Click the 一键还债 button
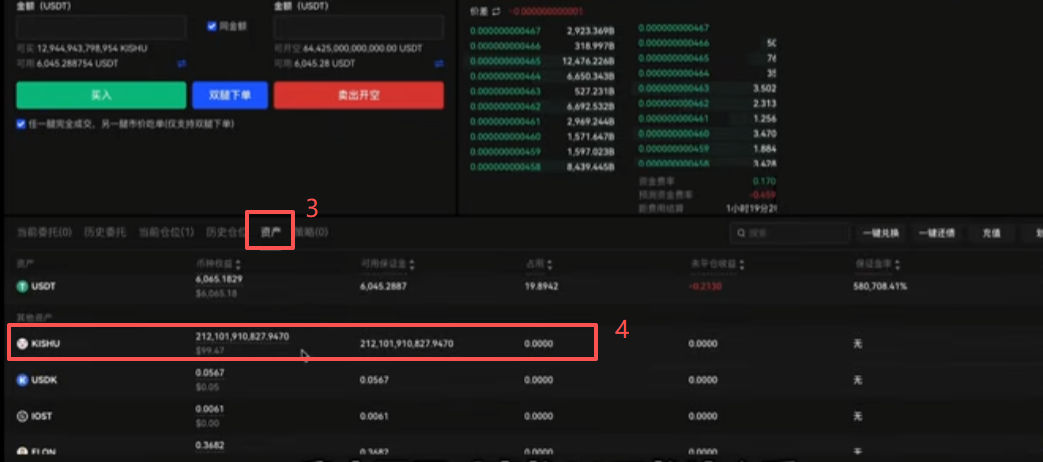1043x462 pixels. coord(937,233)
